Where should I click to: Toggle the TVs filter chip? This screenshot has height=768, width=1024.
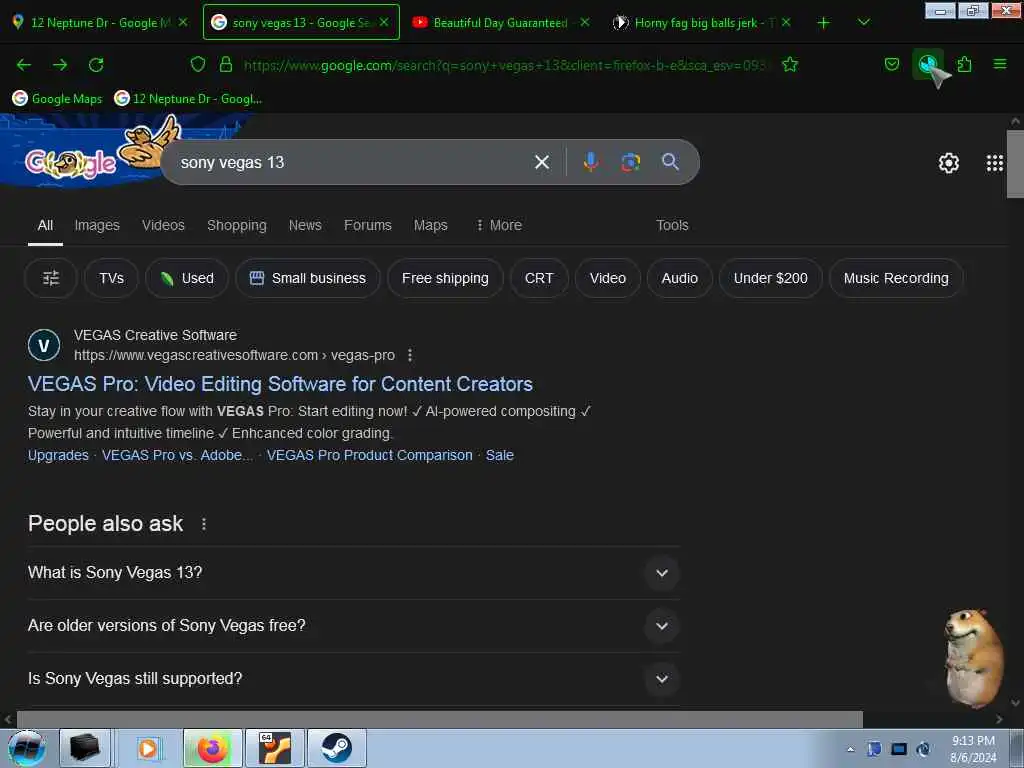112,278
